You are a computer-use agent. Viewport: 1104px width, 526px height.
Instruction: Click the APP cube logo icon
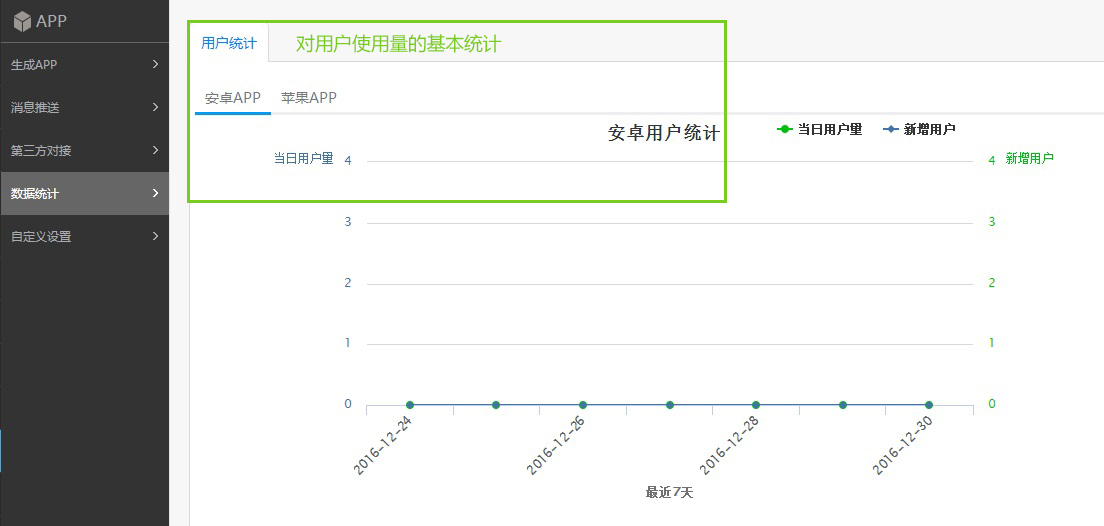21,21
